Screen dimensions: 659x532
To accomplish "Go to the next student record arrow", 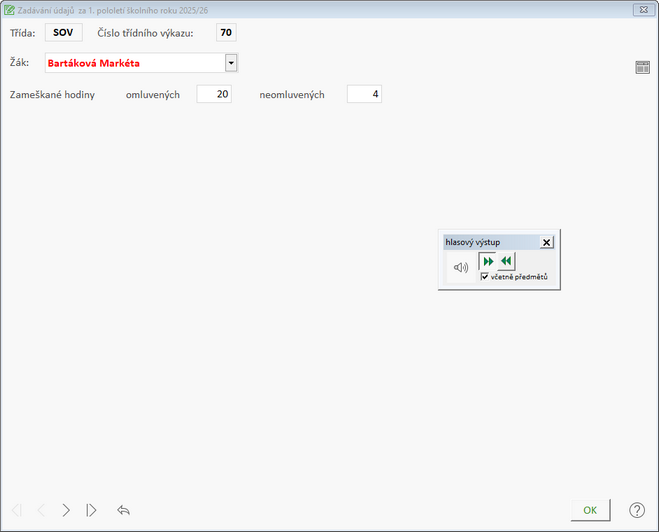I will tap(66, 510).
